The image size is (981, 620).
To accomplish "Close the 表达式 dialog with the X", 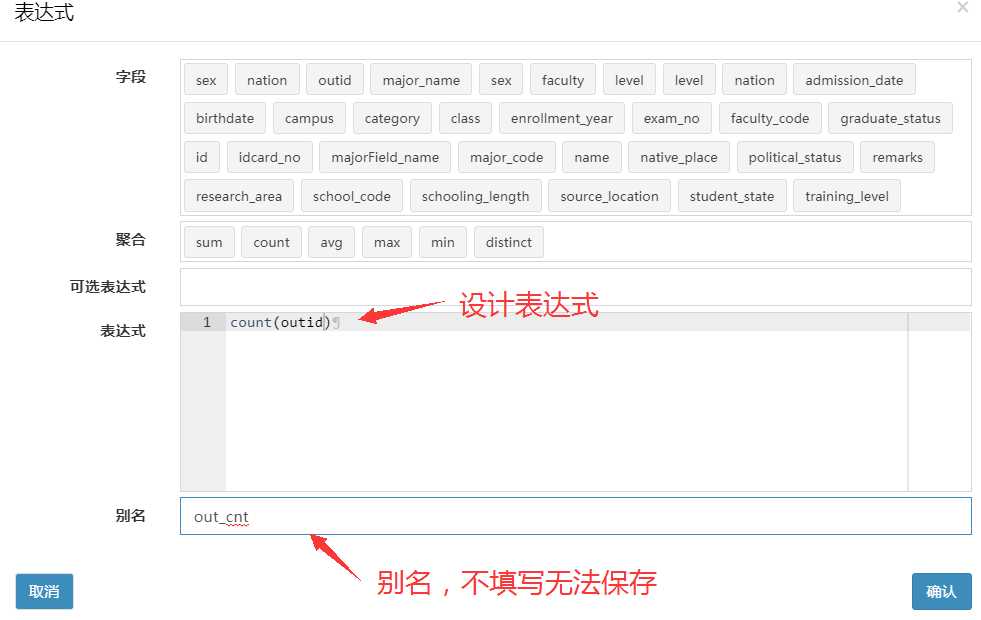I will coord(962,7).
